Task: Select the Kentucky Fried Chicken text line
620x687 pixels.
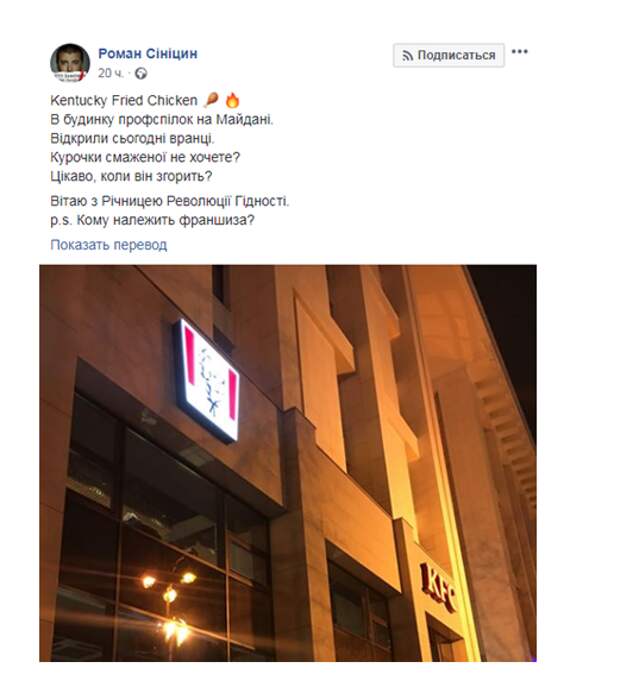Action: coord(124,100)
